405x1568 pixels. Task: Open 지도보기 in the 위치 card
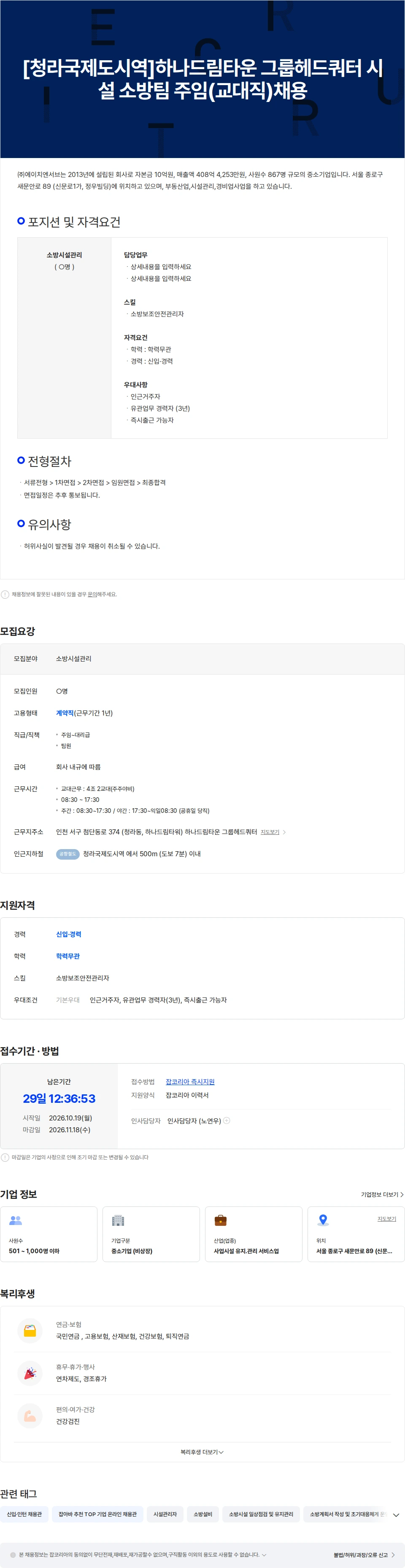(387, 1219)
